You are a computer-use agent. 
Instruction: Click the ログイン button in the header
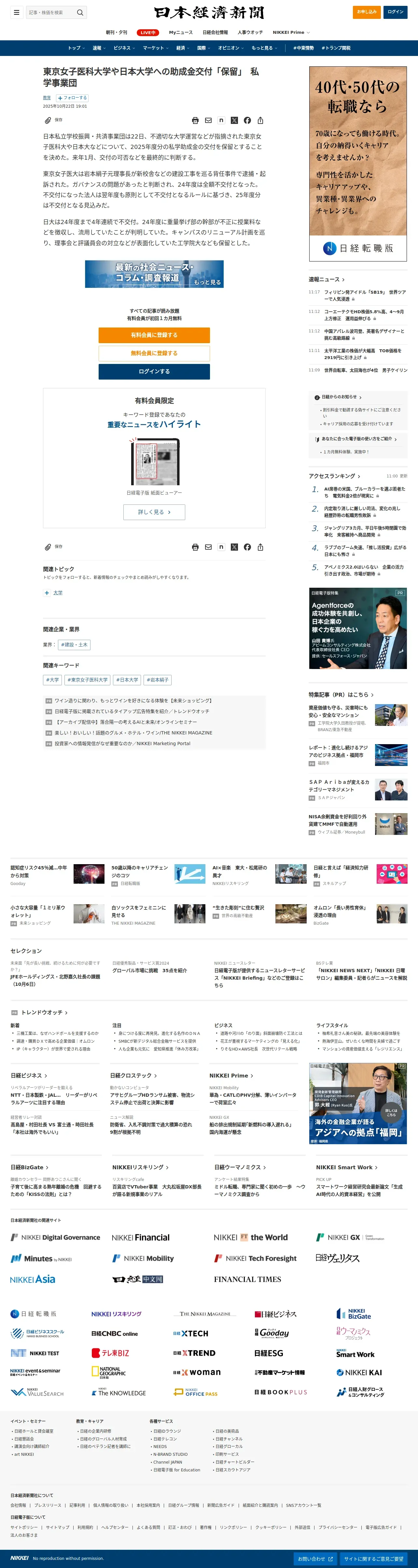(x=396, y=12)
